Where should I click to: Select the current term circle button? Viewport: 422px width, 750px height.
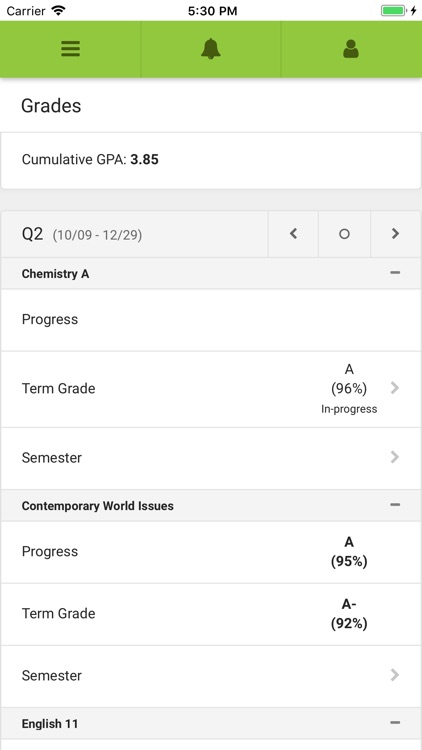click(344, 234)
